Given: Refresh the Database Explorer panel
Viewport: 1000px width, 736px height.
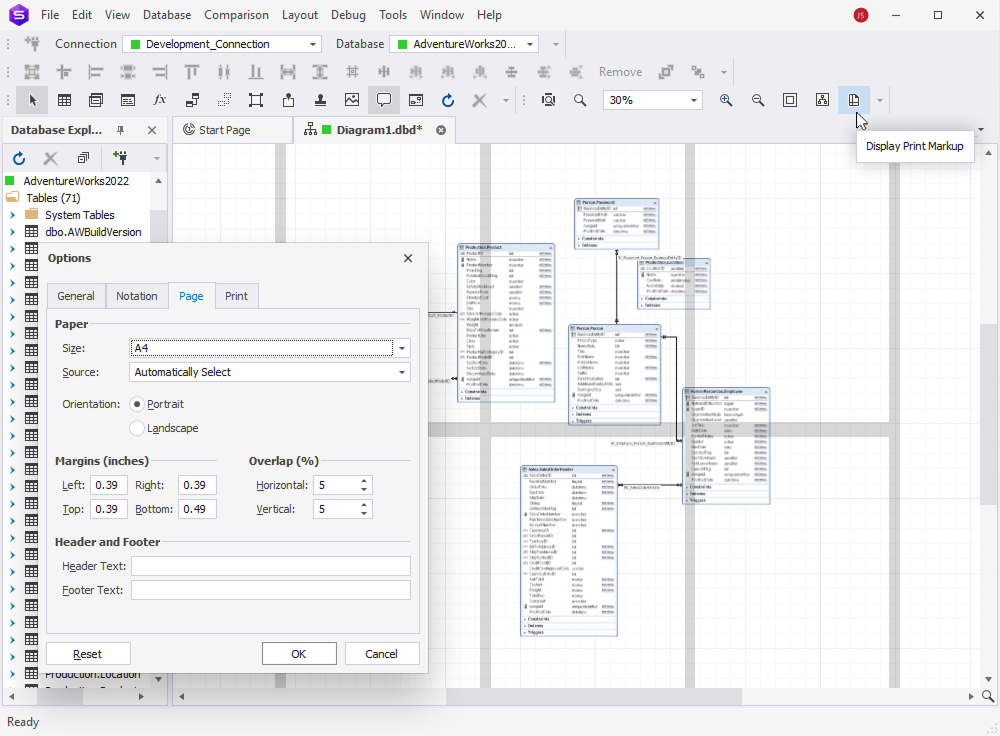Looking at the screenshot, I should click(x=18, y=157).
